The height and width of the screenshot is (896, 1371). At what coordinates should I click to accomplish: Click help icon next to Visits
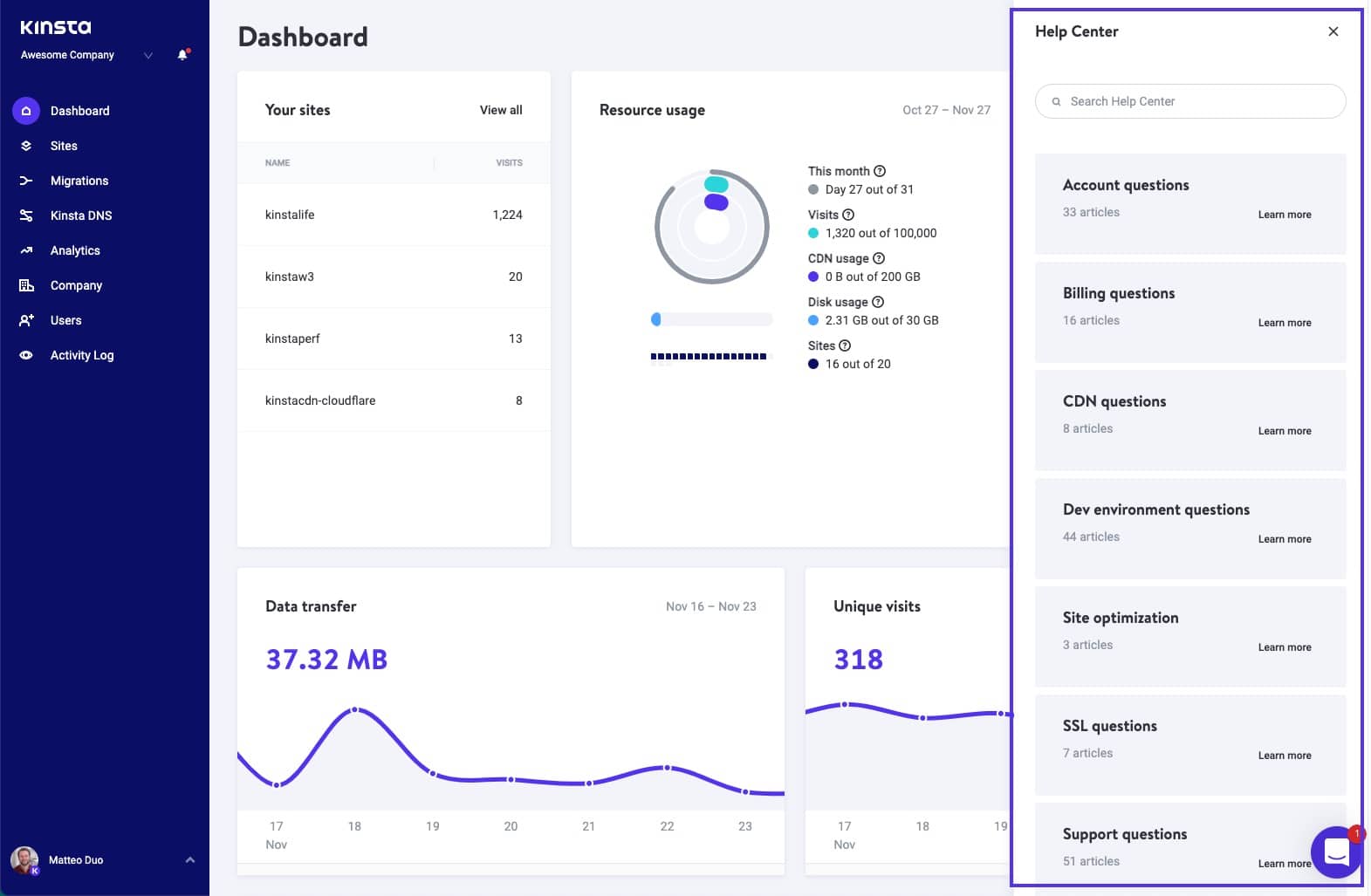[x=848, y=215]
